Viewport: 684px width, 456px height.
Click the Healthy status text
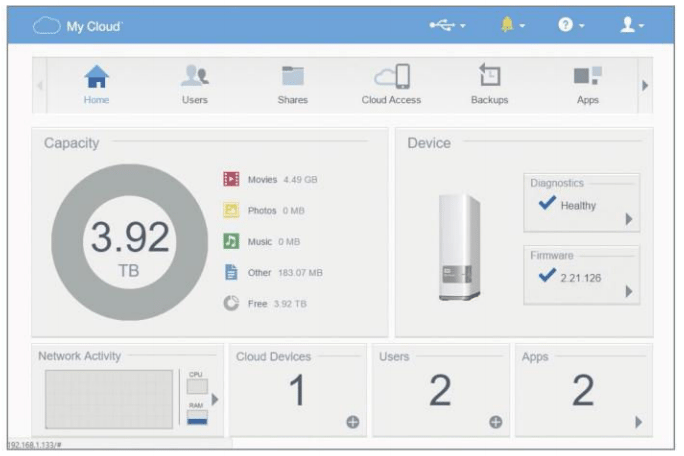pos(578,206)
